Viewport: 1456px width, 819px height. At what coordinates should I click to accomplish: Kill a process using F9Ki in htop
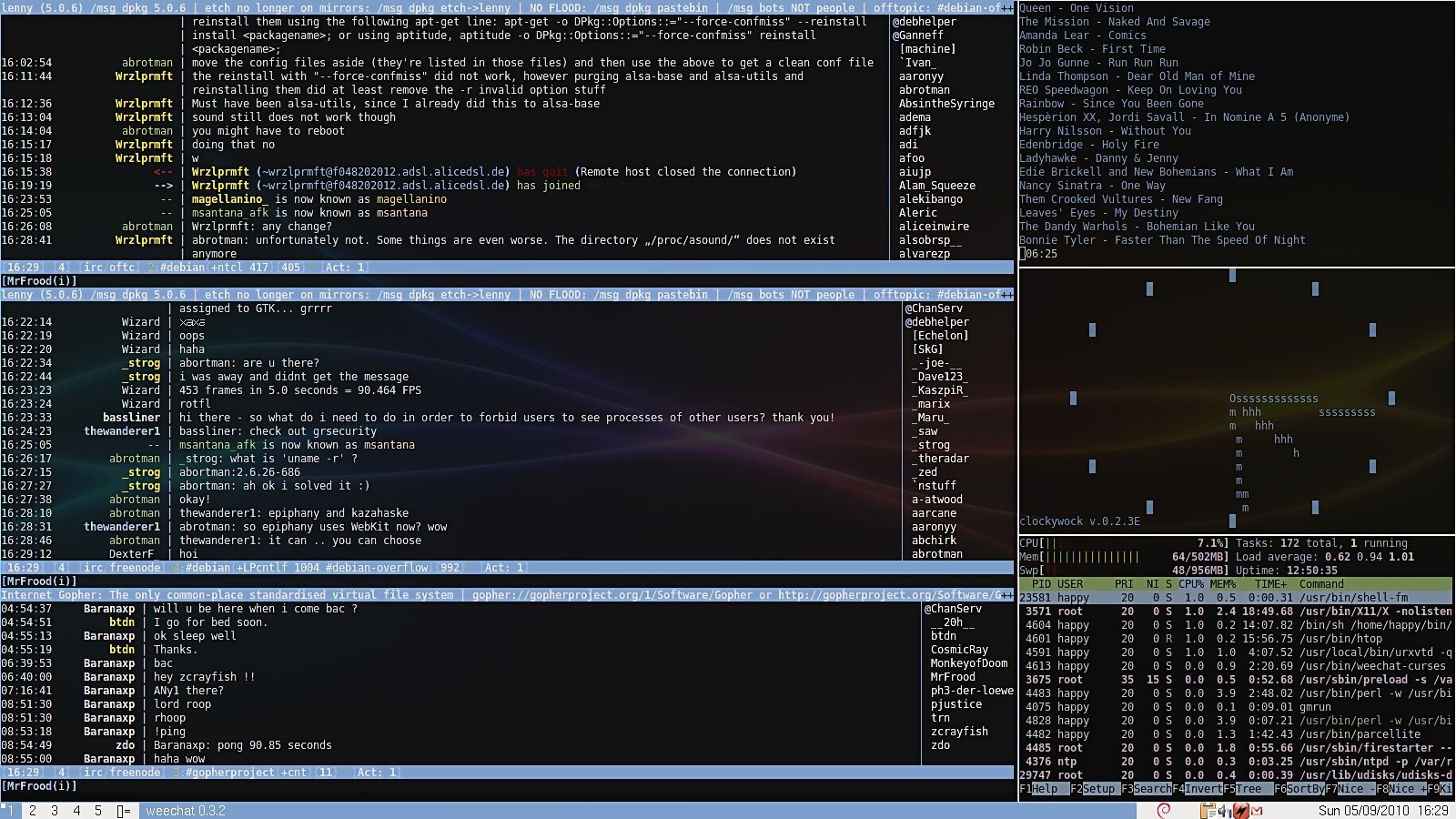point(1441,790)
